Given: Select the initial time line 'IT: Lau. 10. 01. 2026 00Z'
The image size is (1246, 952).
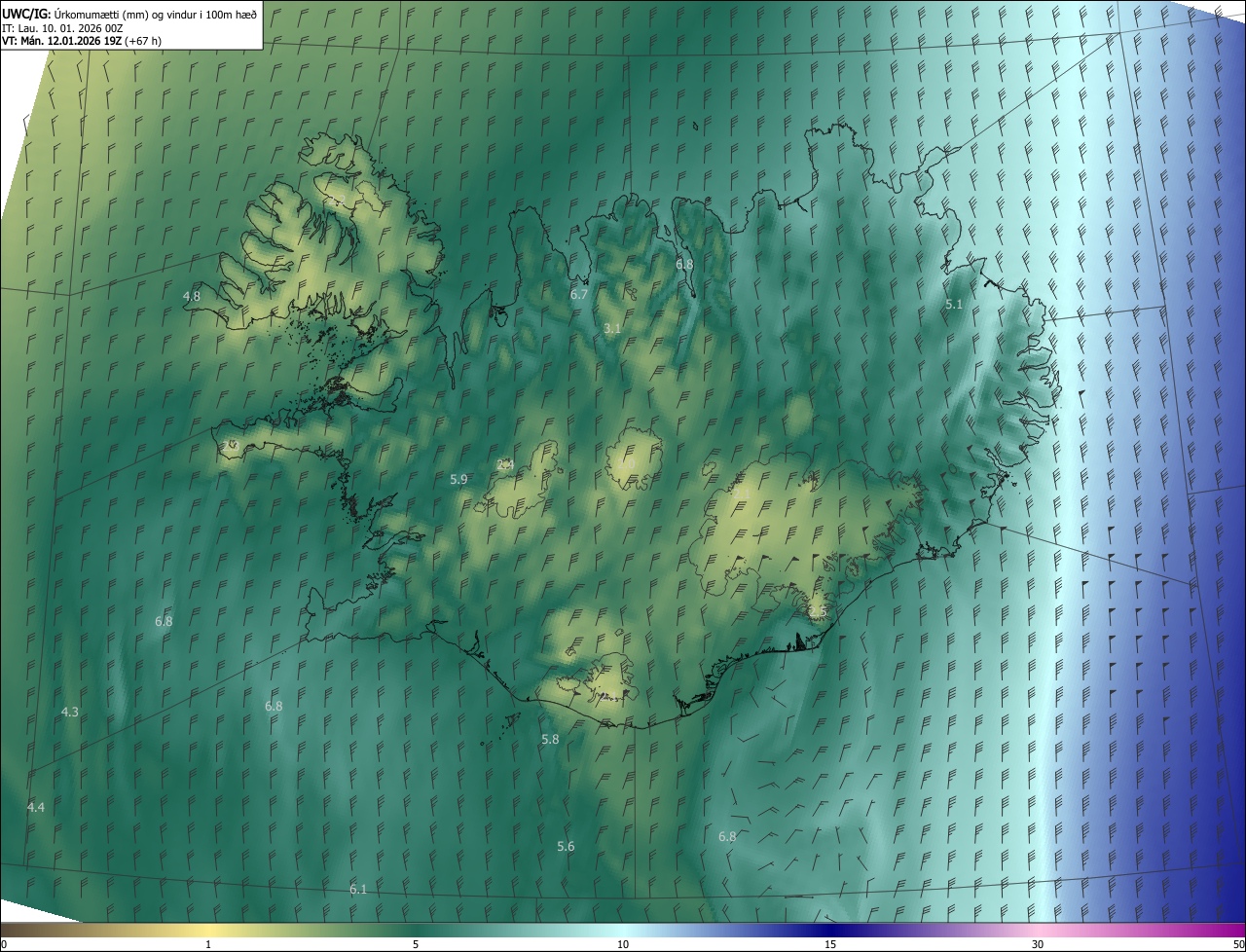Looking at the screenshot, I should point(61,28).
